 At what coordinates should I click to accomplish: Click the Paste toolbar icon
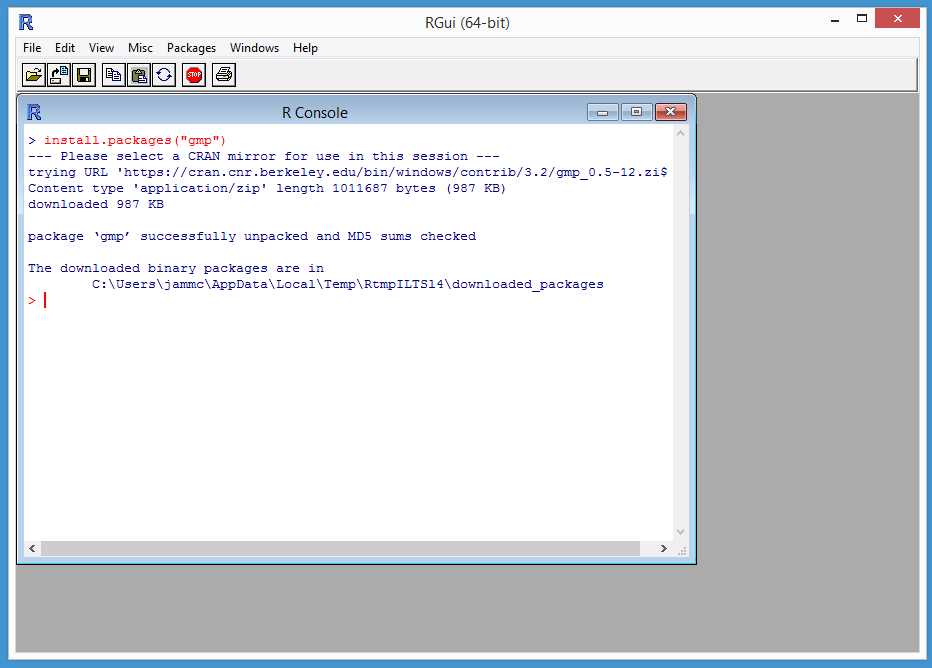coord(139,75)
